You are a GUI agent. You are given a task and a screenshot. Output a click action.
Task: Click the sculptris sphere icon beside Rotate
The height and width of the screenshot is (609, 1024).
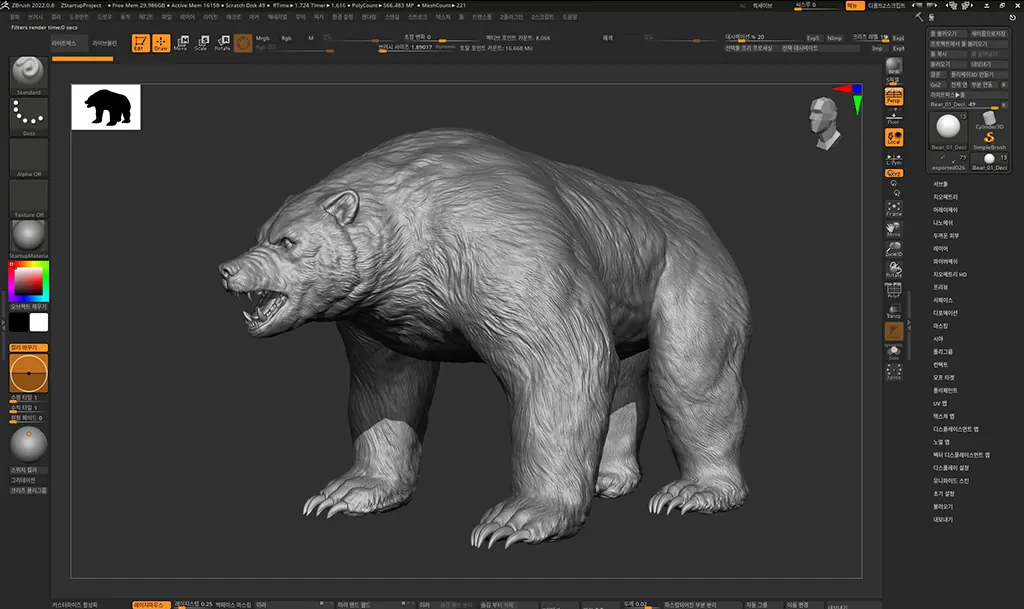tap(243, 43)
